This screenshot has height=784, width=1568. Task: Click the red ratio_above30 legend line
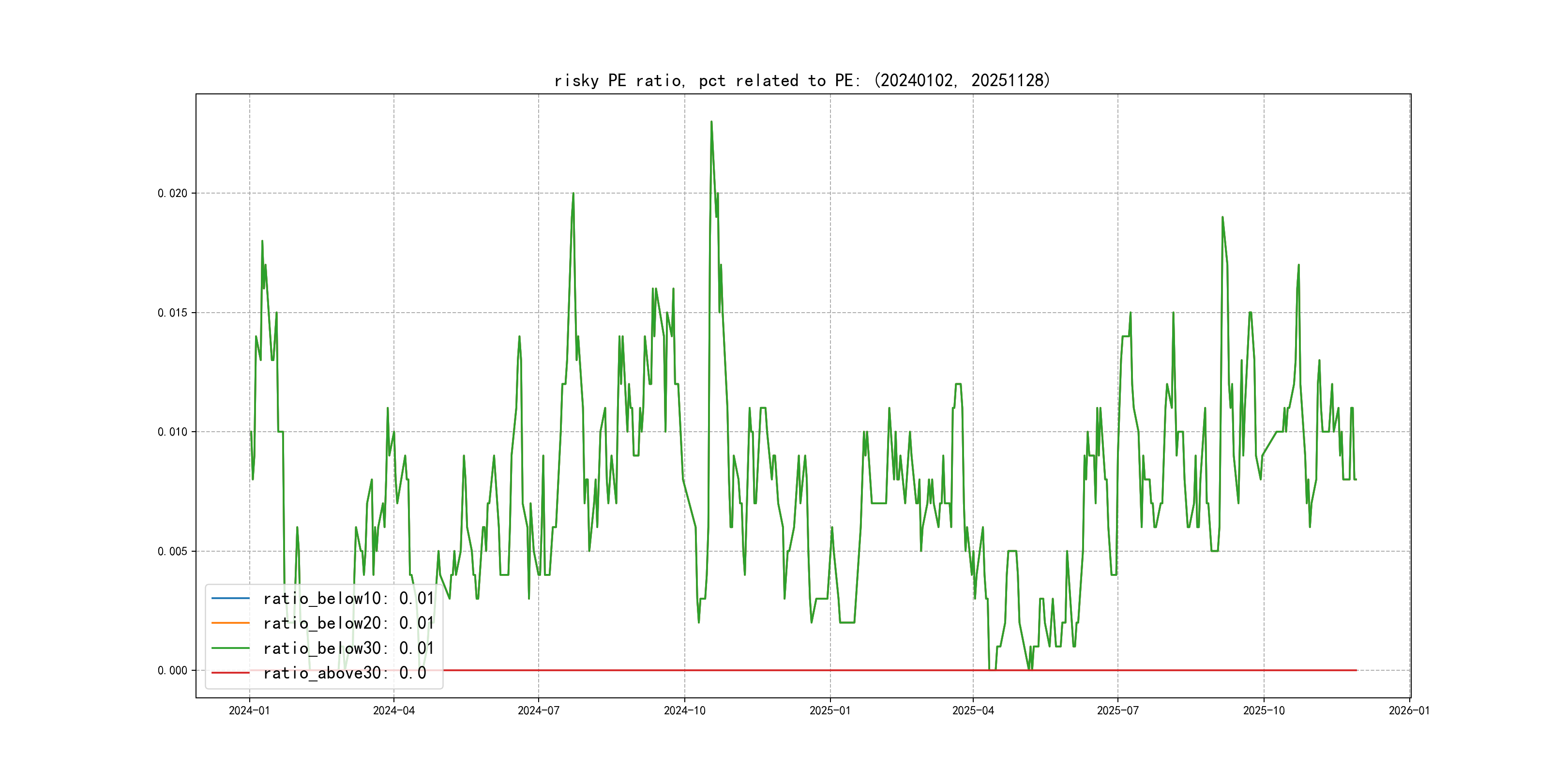(230, 673)
